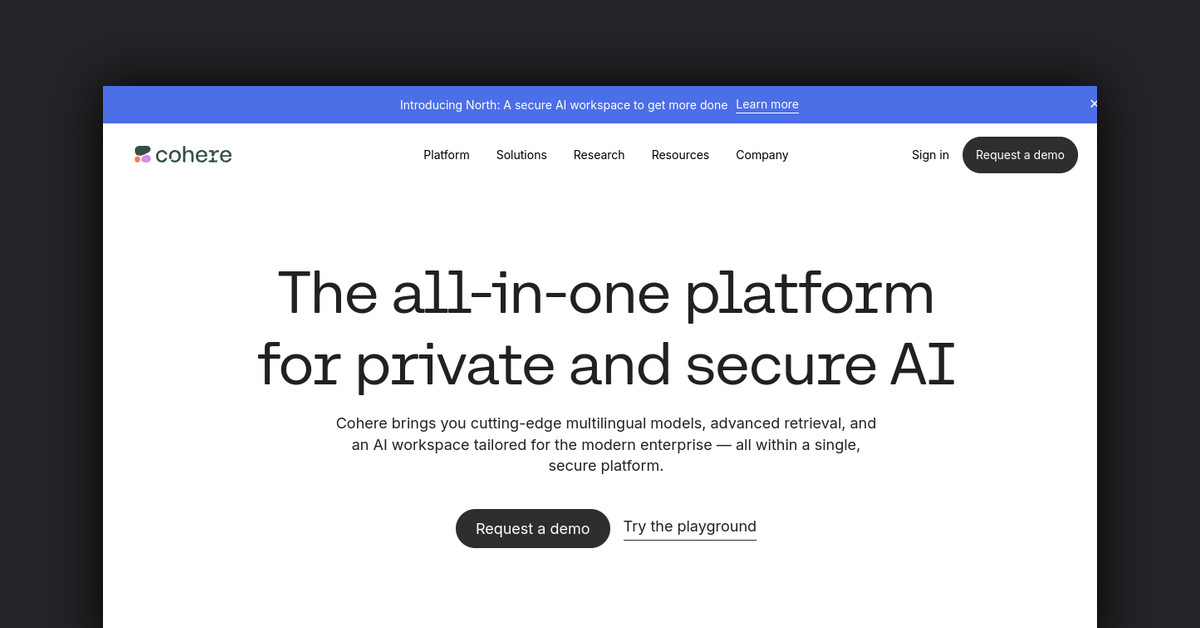This screenshot has width=1200, height=628.
Task: Open the Learn more banner link
Action: point(767,104)
